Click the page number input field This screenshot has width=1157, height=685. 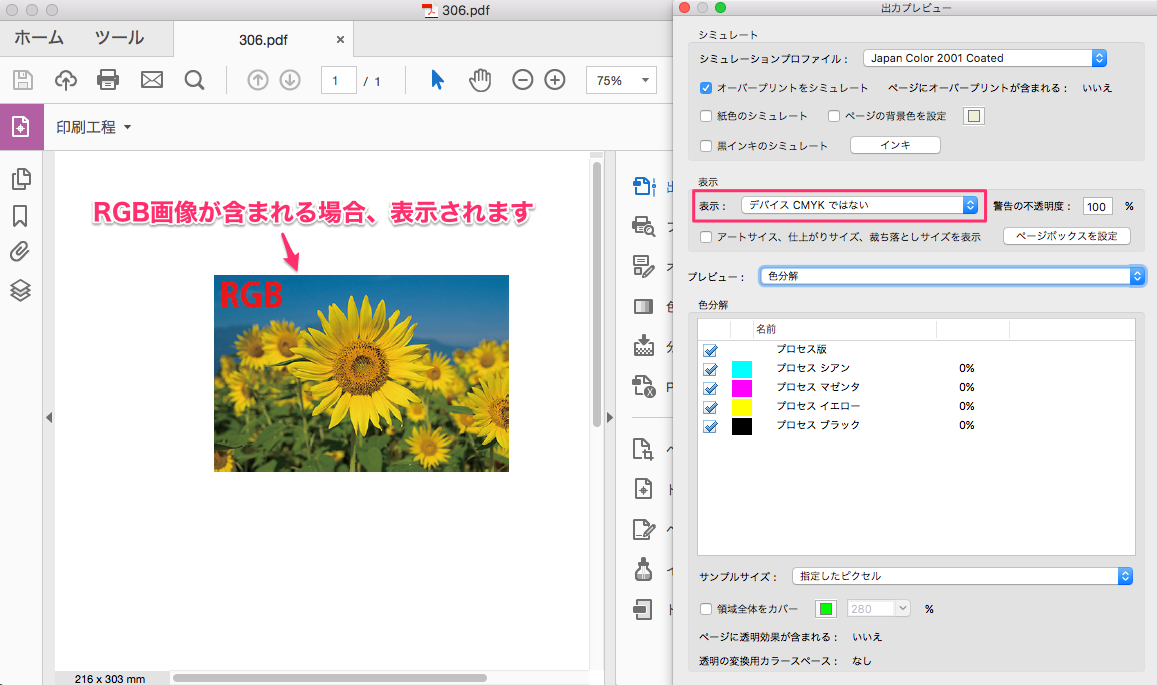click(x=339, y=80)
